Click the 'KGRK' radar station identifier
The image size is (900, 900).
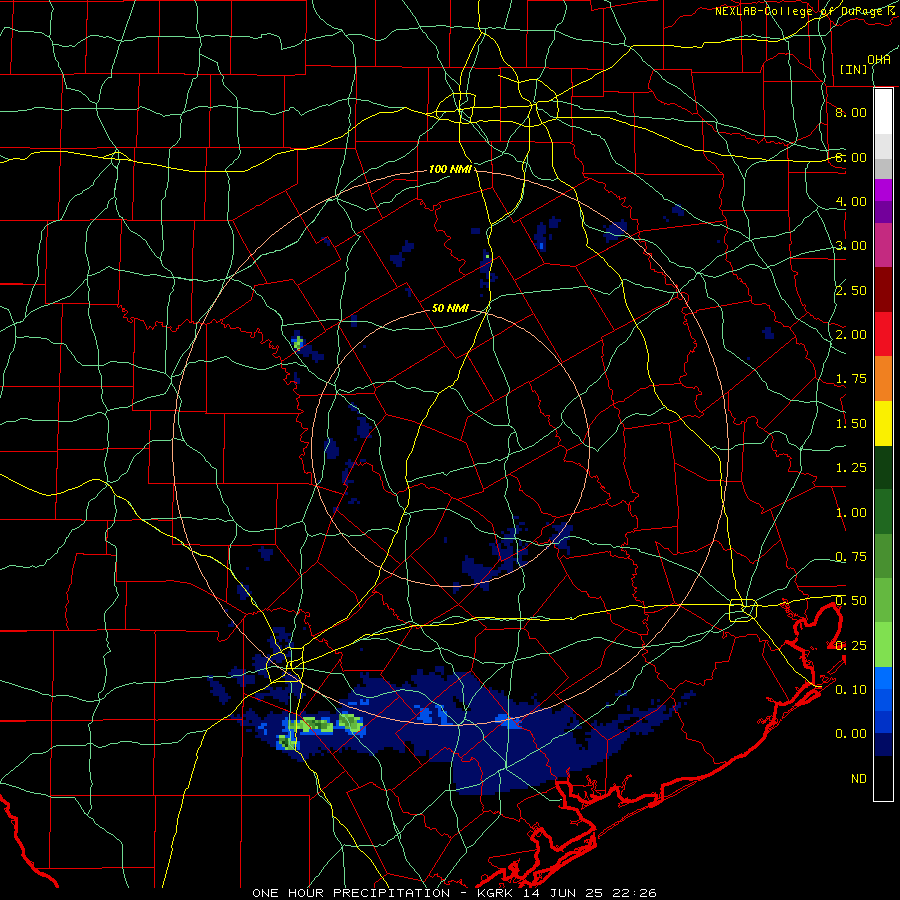click(x=497, y=893)
